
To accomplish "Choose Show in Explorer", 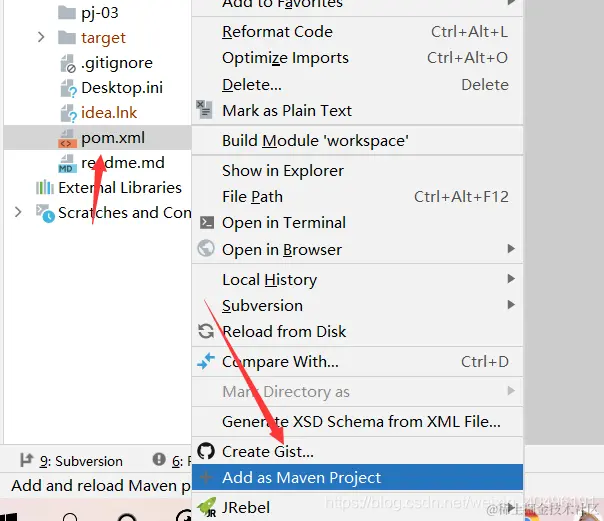I will (357, 171).
